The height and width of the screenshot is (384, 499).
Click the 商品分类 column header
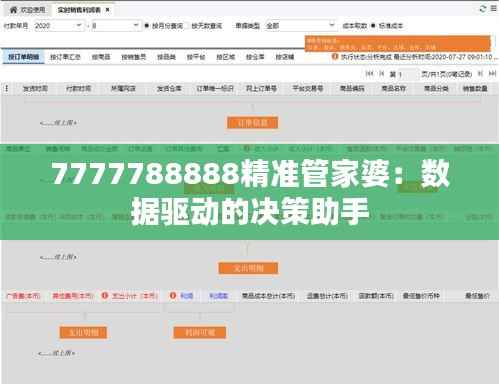coord(436,88)
